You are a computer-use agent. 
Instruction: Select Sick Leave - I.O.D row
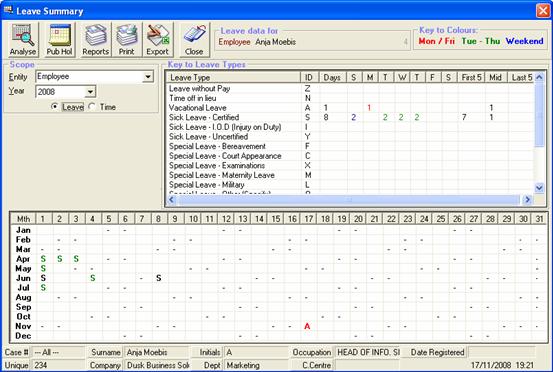point(350,127)
